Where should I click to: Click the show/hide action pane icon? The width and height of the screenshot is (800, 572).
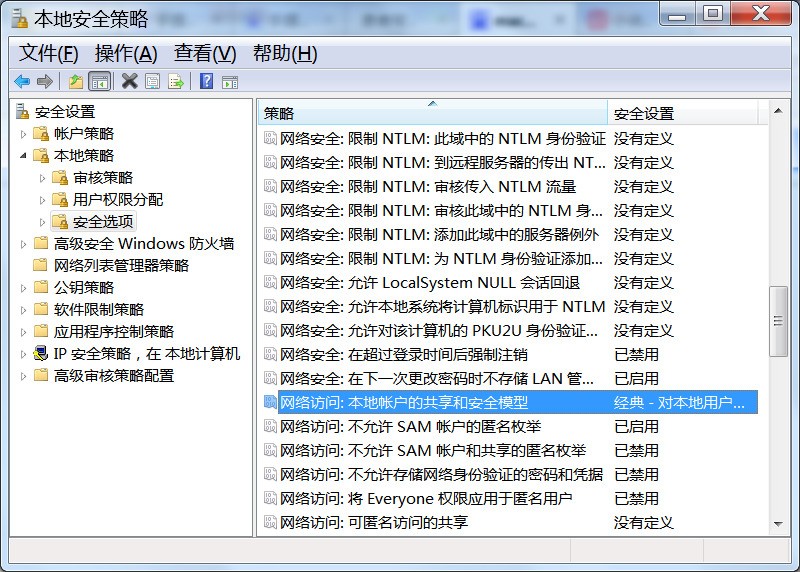pyautogui.click(x=229, y=82)
